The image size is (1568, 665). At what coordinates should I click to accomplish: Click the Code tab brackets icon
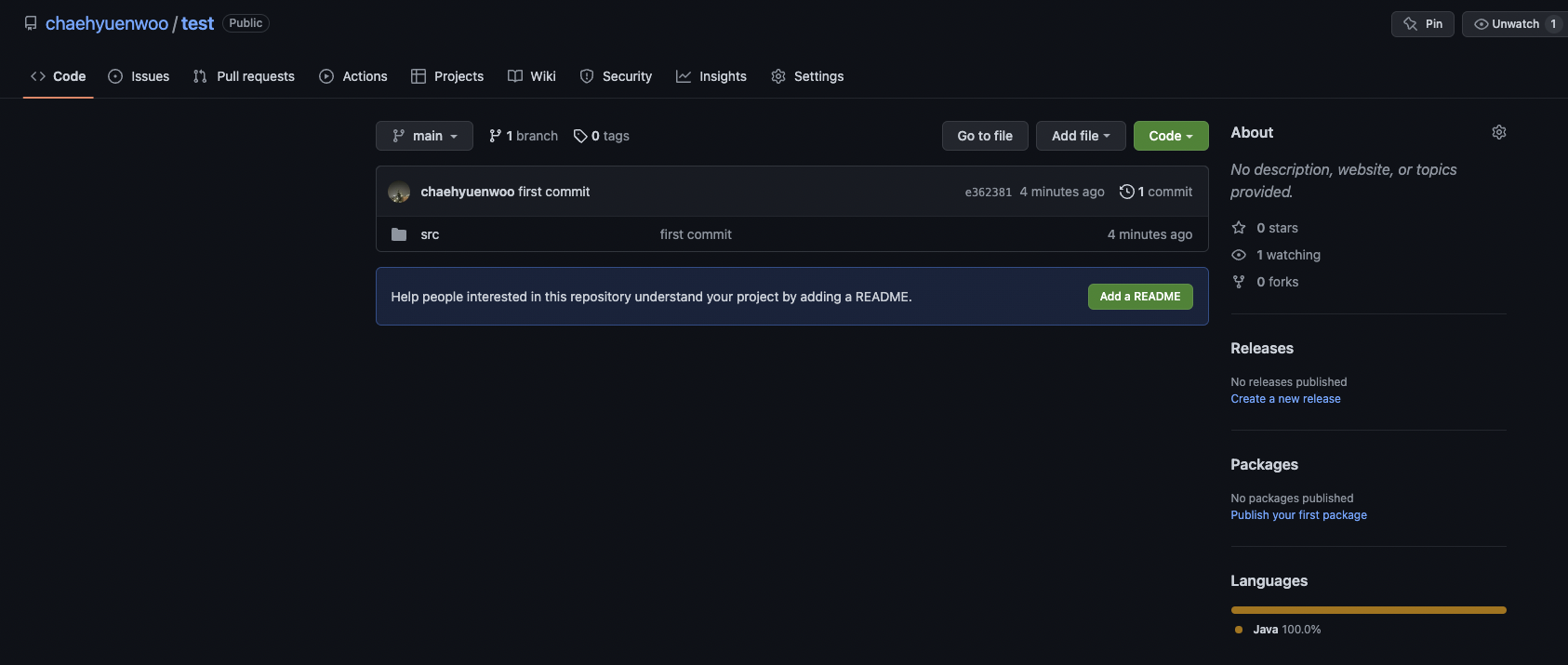pos(38,76)
